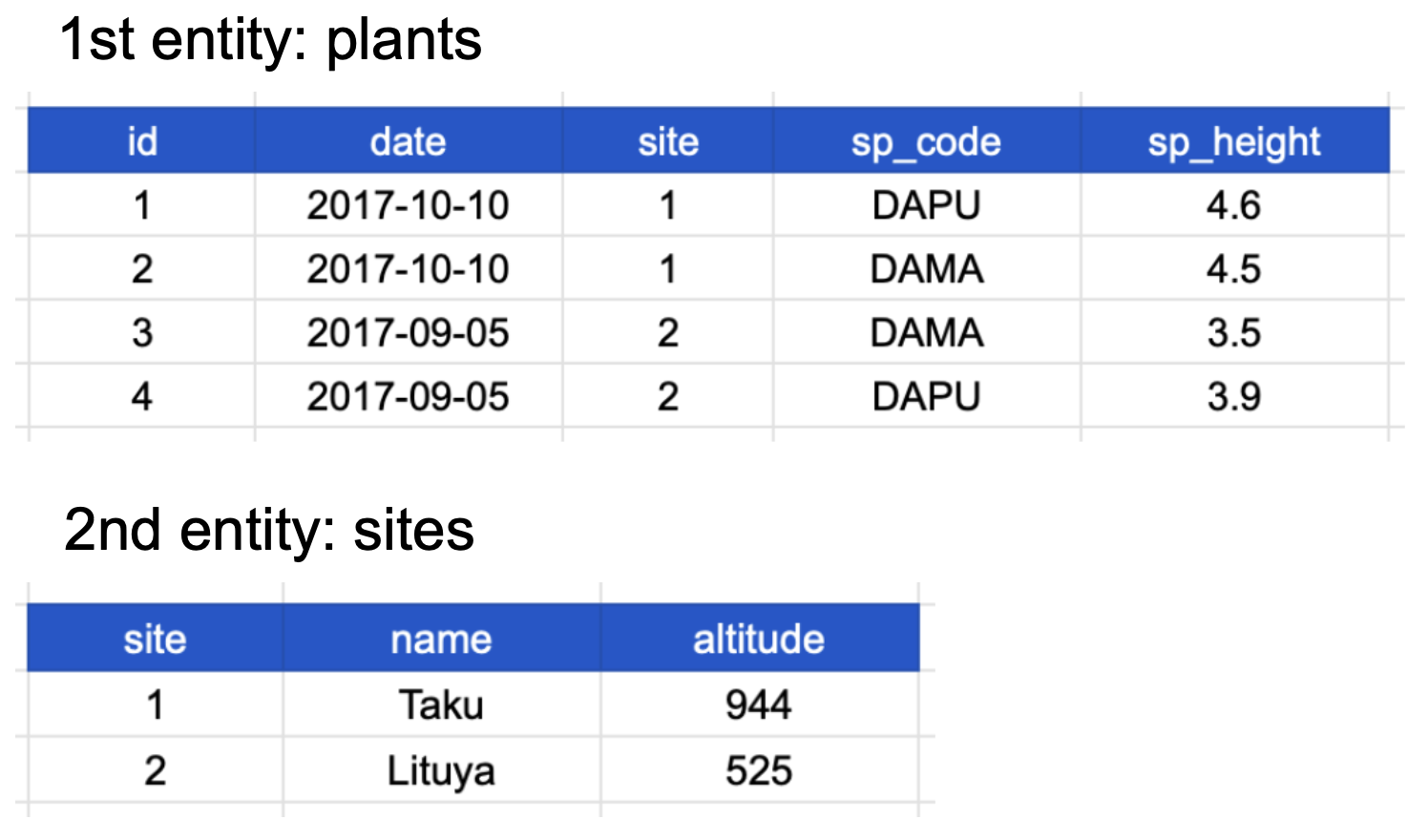
Task: Click the "1st entity: plants" heading
Action: tap(270, 40)
